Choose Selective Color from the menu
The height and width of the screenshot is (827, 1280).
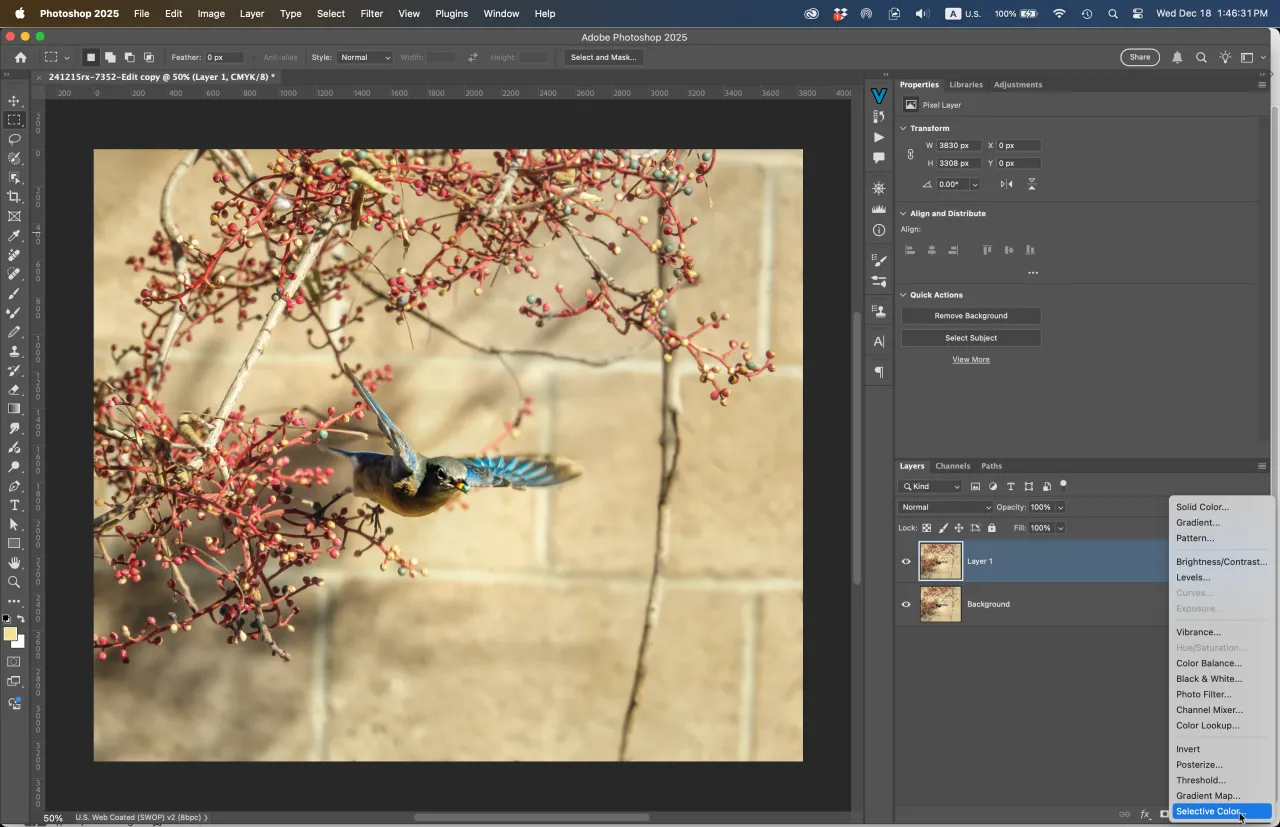[1209, 811]
